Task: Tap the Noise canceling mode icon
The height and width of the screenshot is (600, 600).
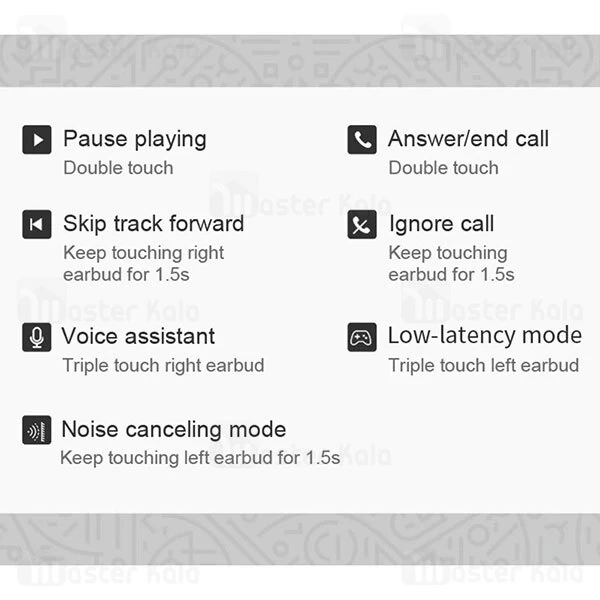Action: [37, 430]
